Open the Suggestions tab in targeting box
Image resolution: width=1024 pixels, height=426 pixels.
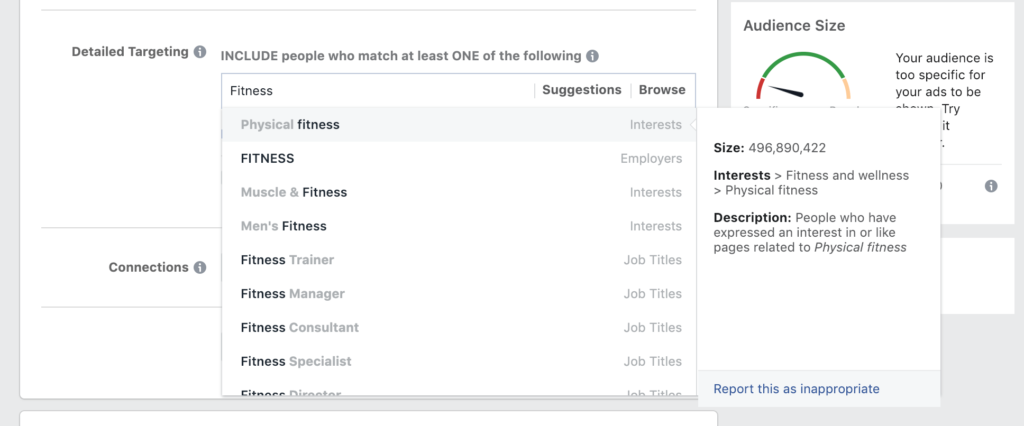click(581, 90)
